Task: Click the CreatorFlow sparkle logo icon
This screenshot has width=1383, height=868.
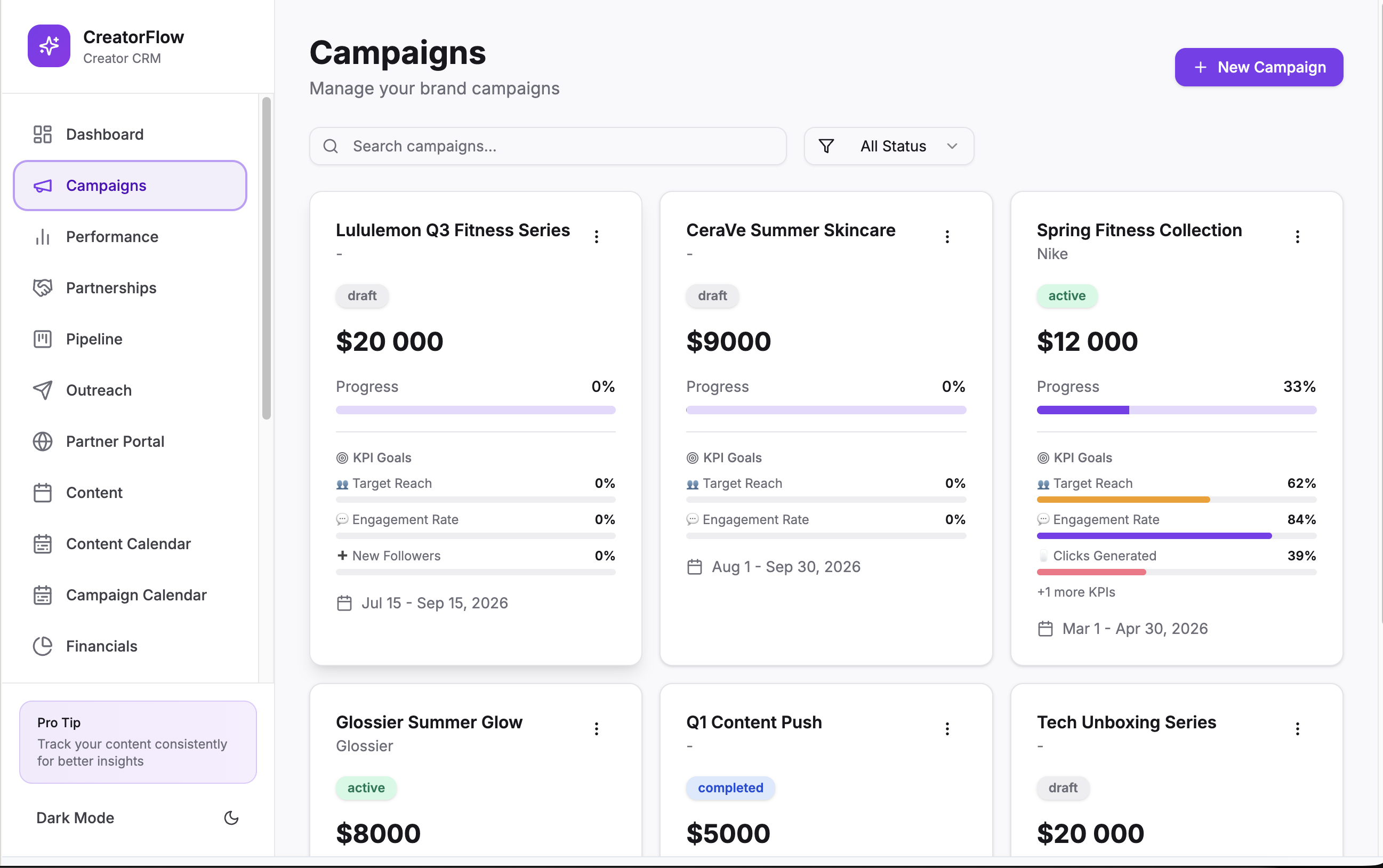Action: pos(49,46)
